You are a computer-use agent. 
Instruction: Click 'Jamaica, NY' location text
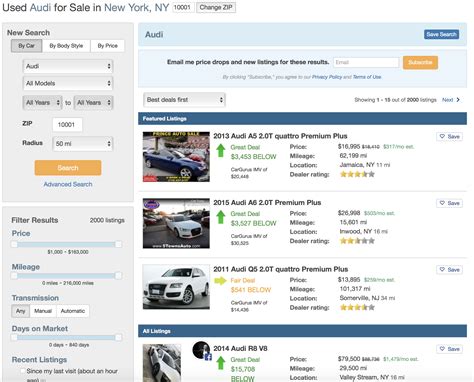point(357,165)
